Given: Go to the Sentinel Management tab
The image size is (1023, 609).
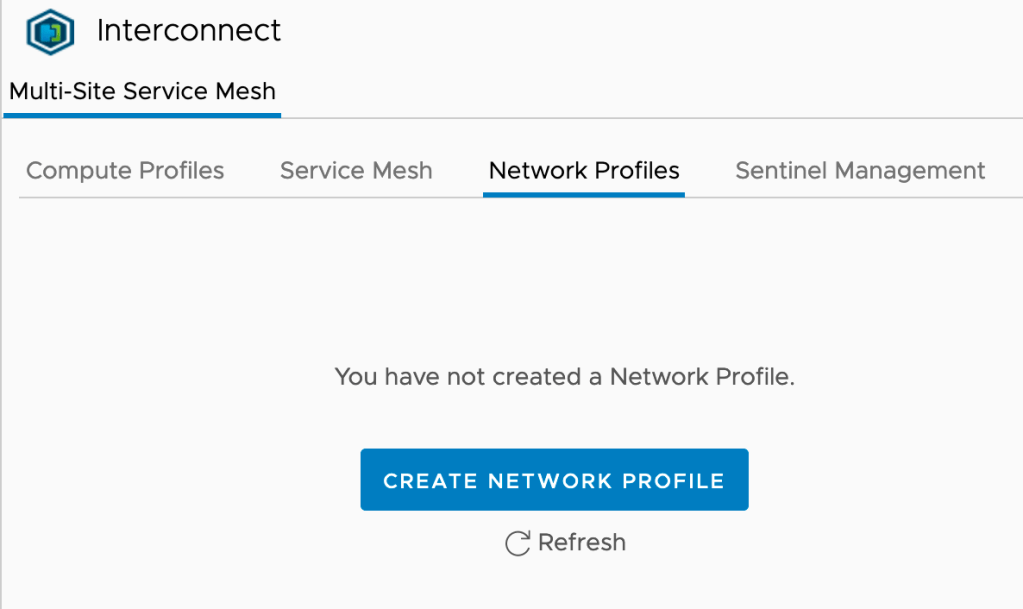Looking at the screenshot, I should click(860, 171).
